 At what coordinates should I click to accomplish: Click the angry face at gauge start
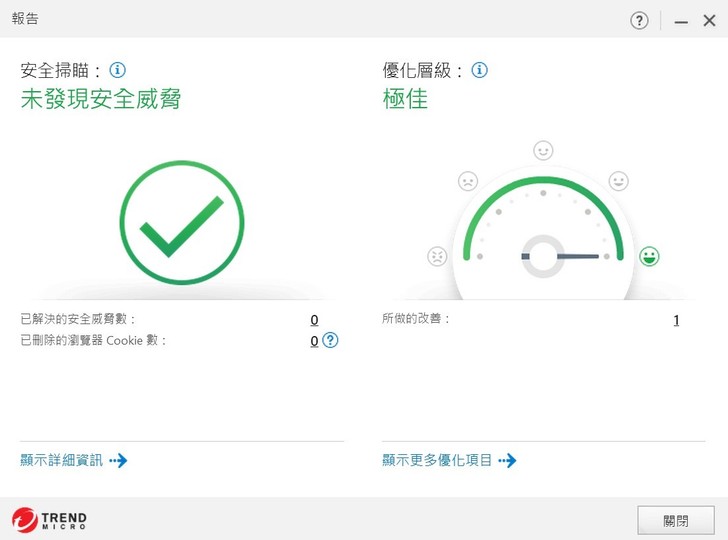point(437,256)
